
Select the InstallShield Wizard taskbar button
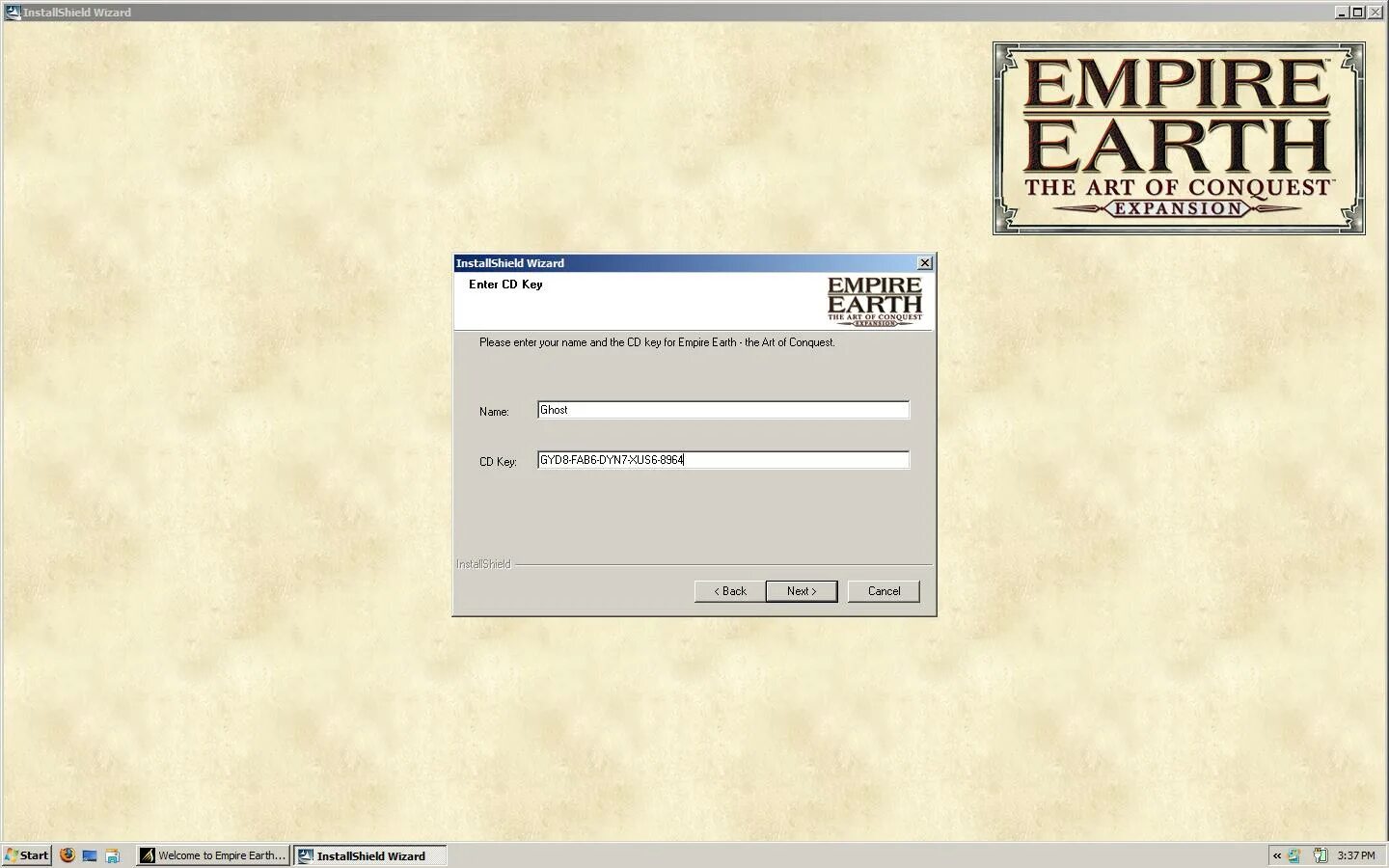pos(370,855)
